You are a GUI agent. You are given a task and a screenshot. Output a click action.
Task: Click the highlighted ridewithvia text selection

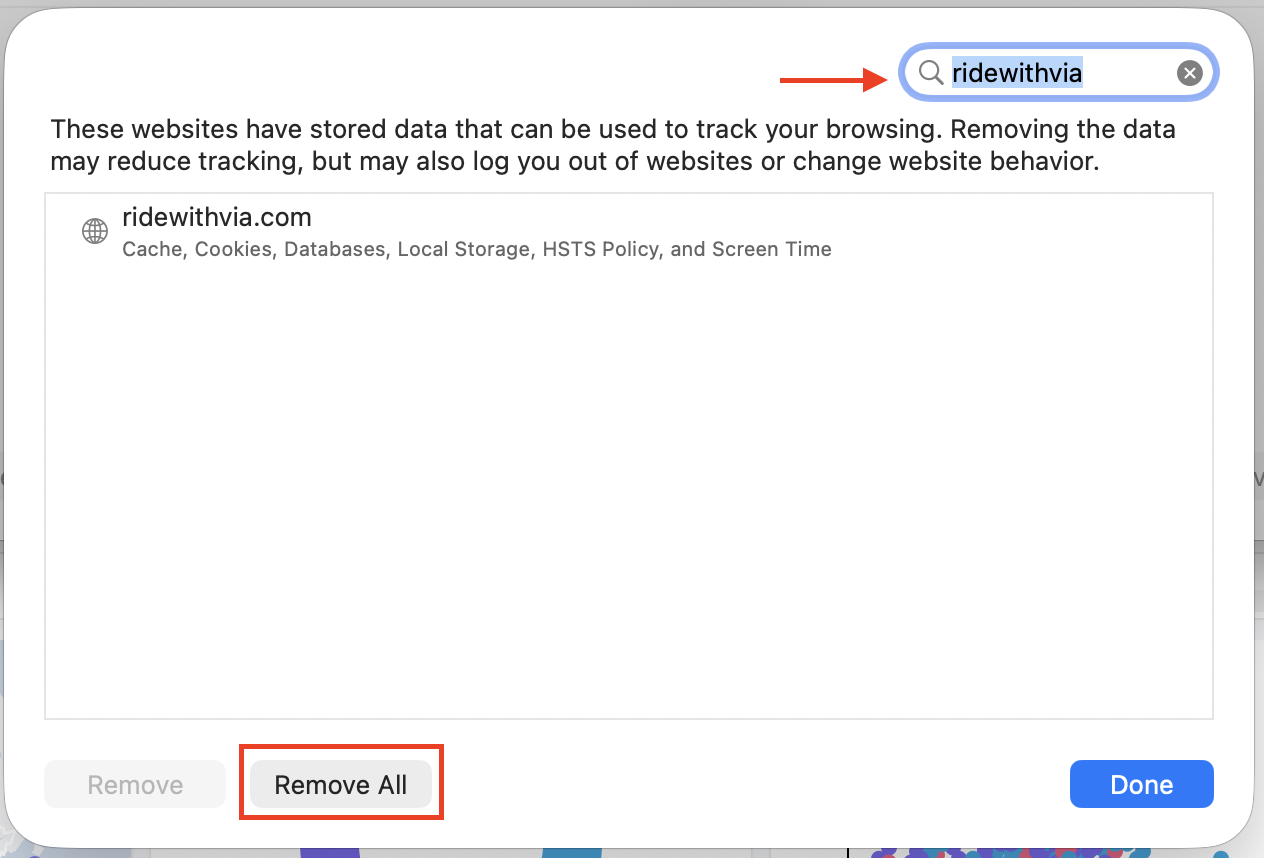(x=1017, y=72)
